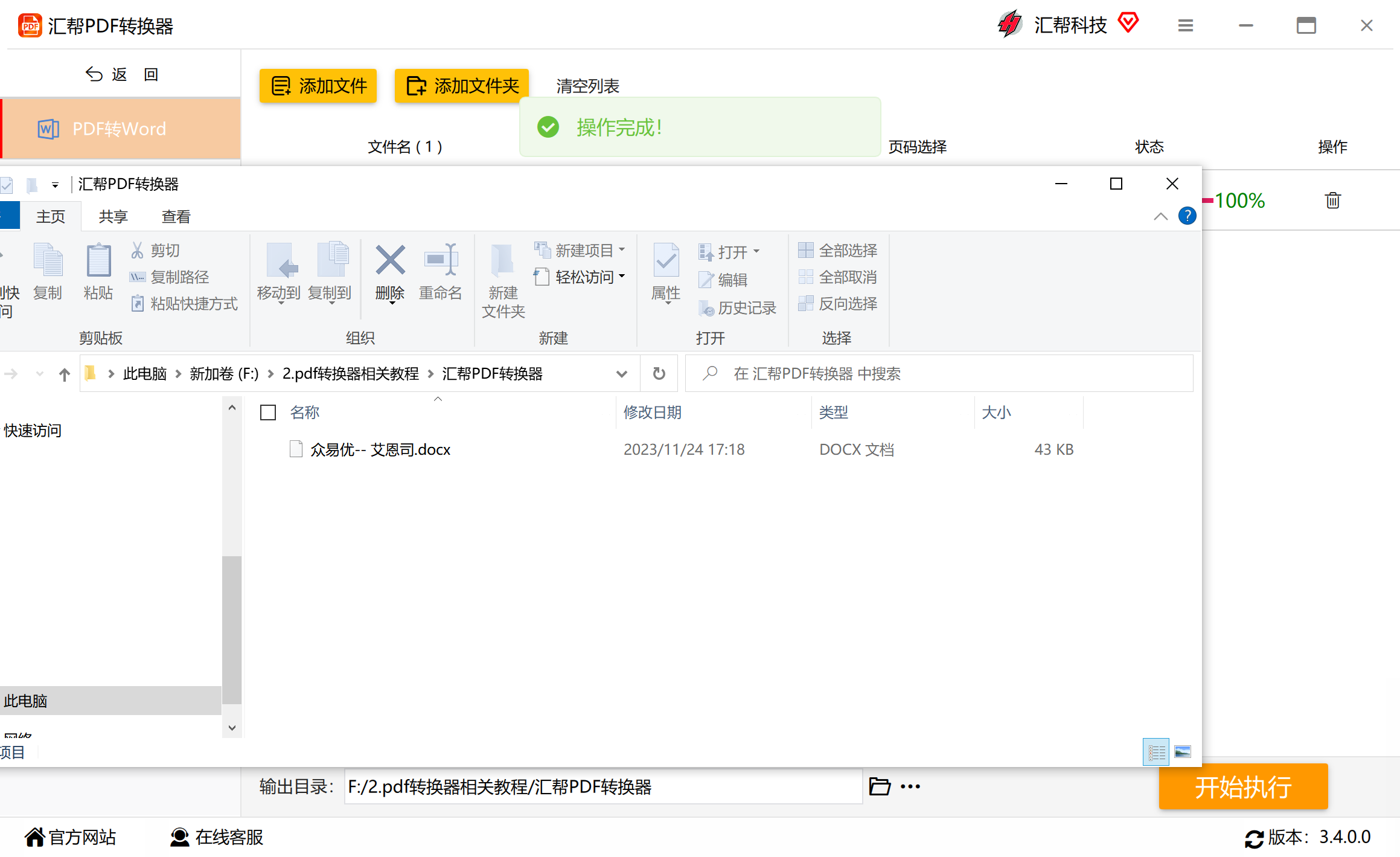Collapse the ribbon with the chevron
This screenshot has height=857, width=1400.
coord(1160,216)
